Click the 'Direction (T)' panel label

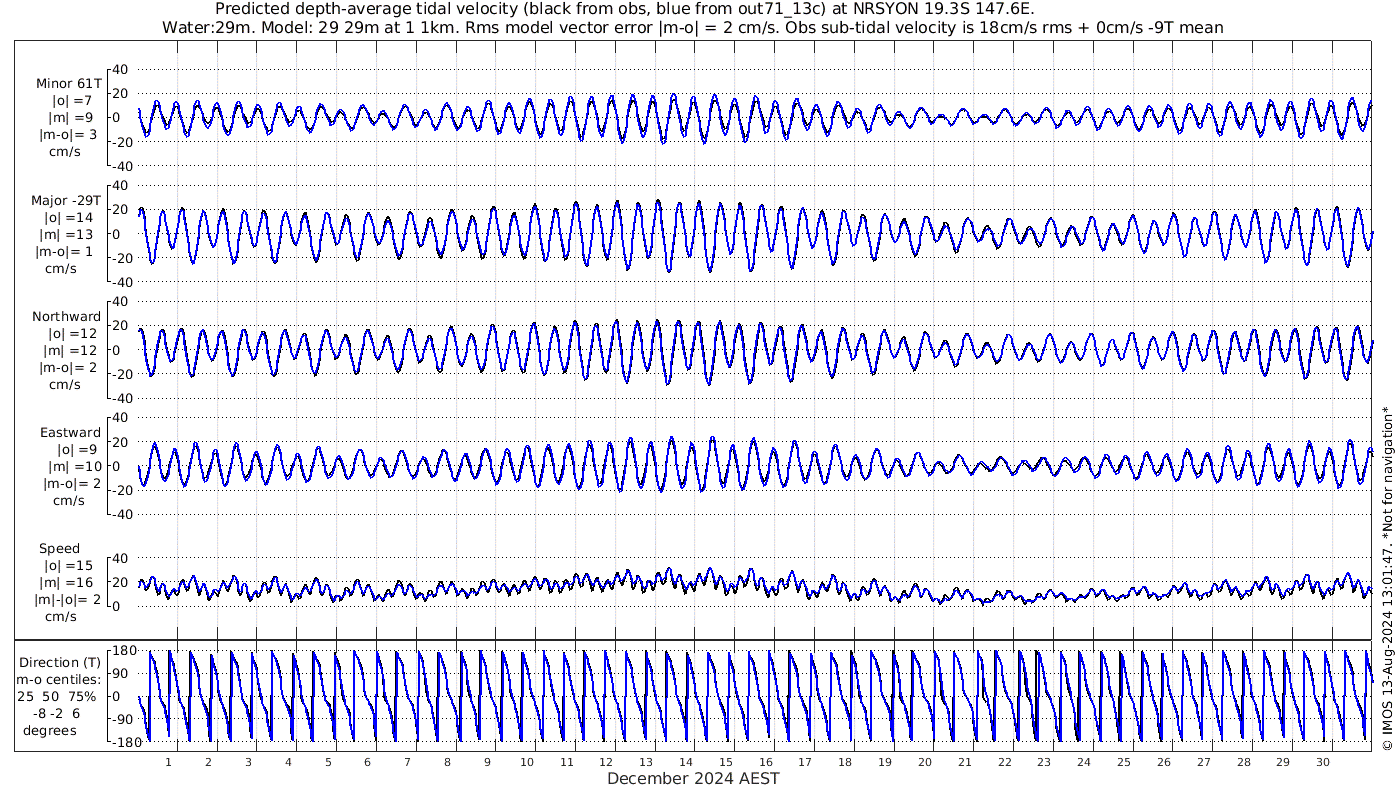coord(60,662)
